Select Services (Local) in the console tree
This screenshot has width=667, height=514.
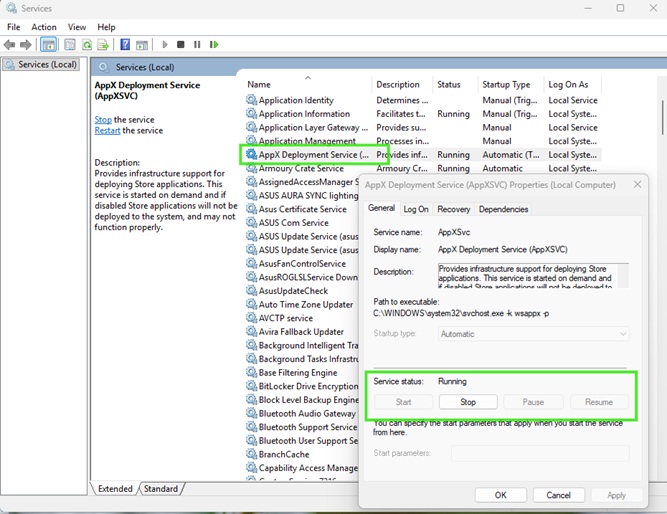point(40,65)
